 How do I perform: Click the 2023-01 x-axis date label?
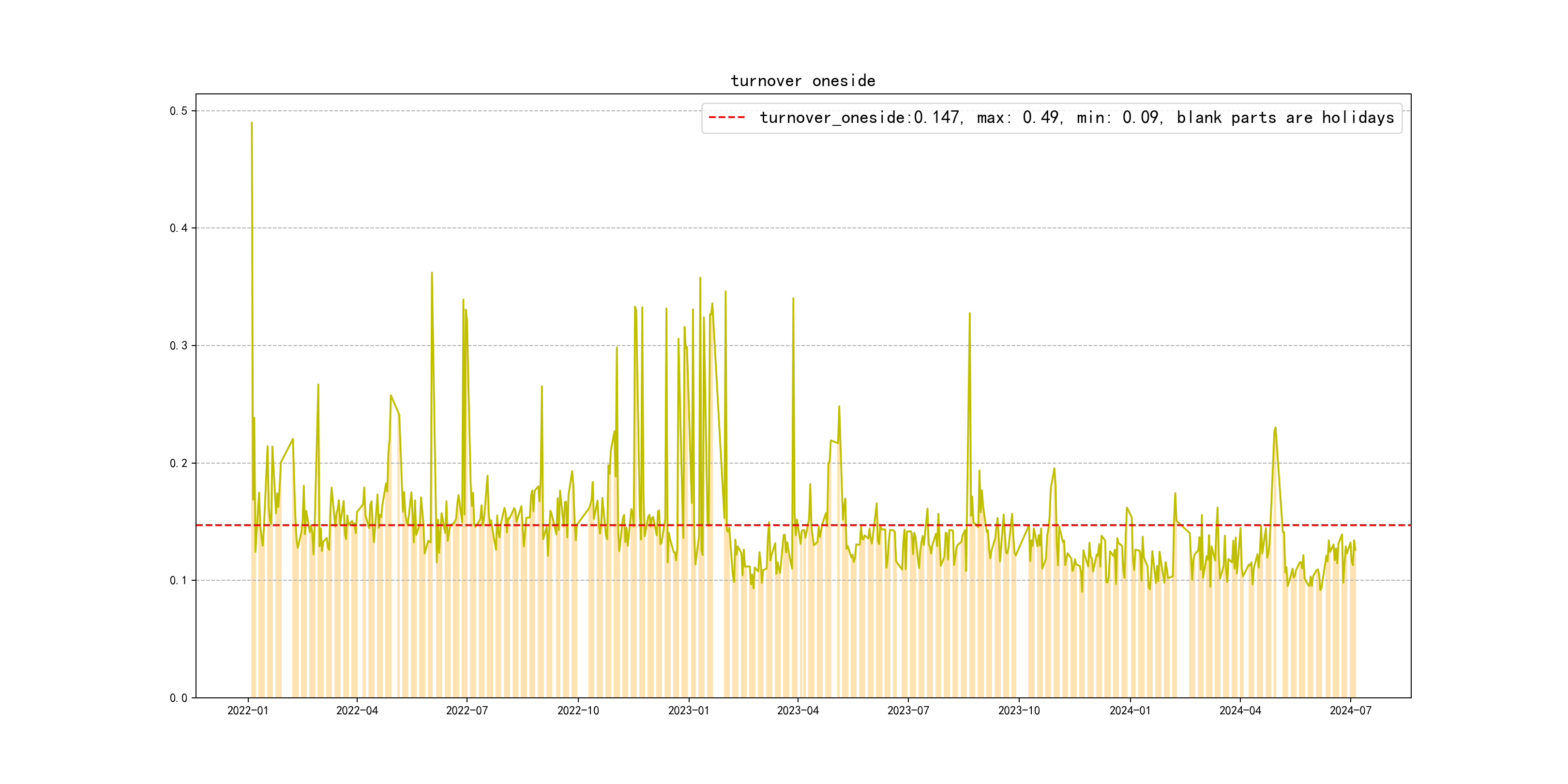point(689,710)
